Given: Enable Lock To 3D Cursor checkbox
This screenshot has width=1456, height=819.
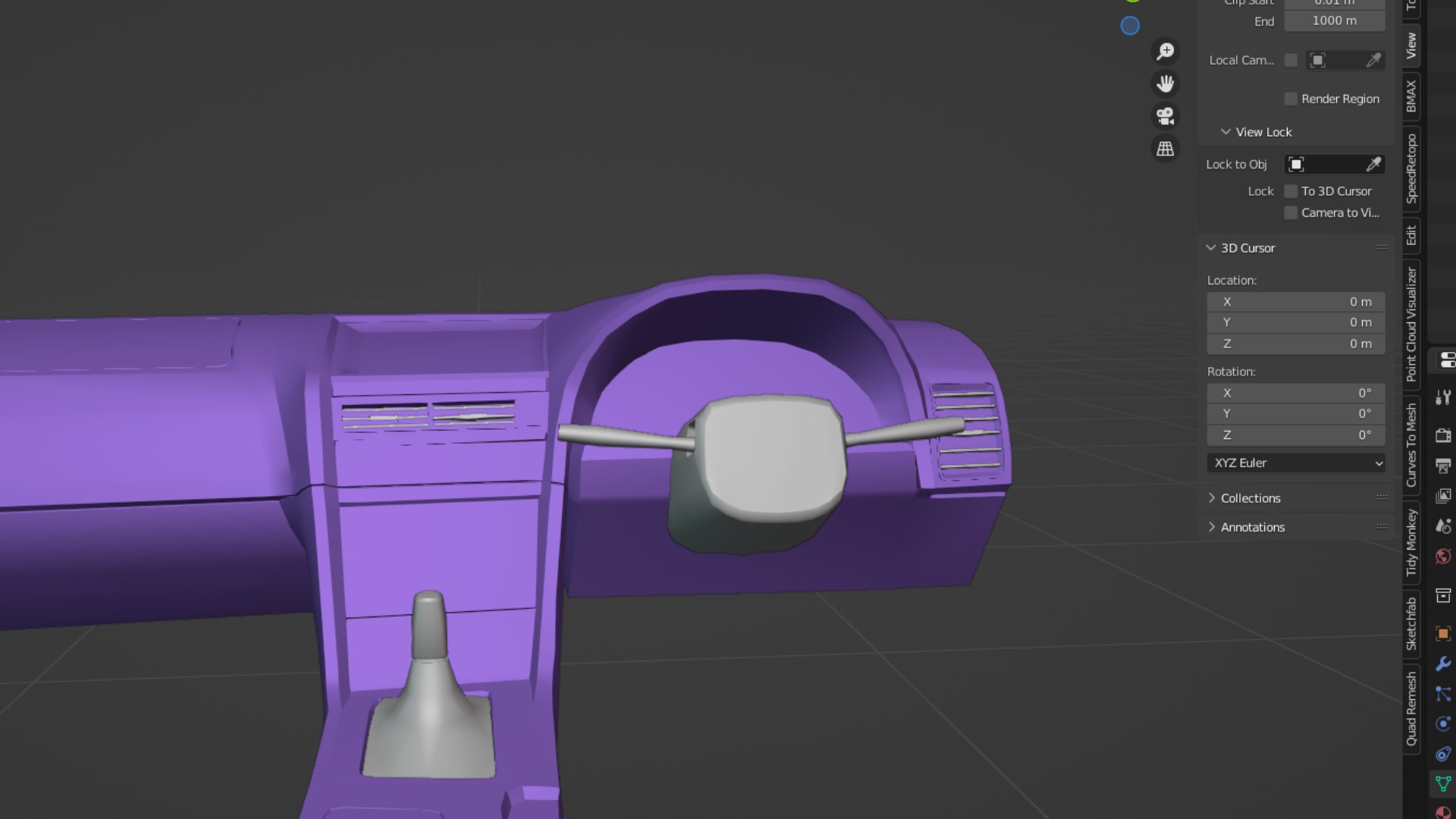Looking at the screenshot, I should click(x=1291, y=191).
